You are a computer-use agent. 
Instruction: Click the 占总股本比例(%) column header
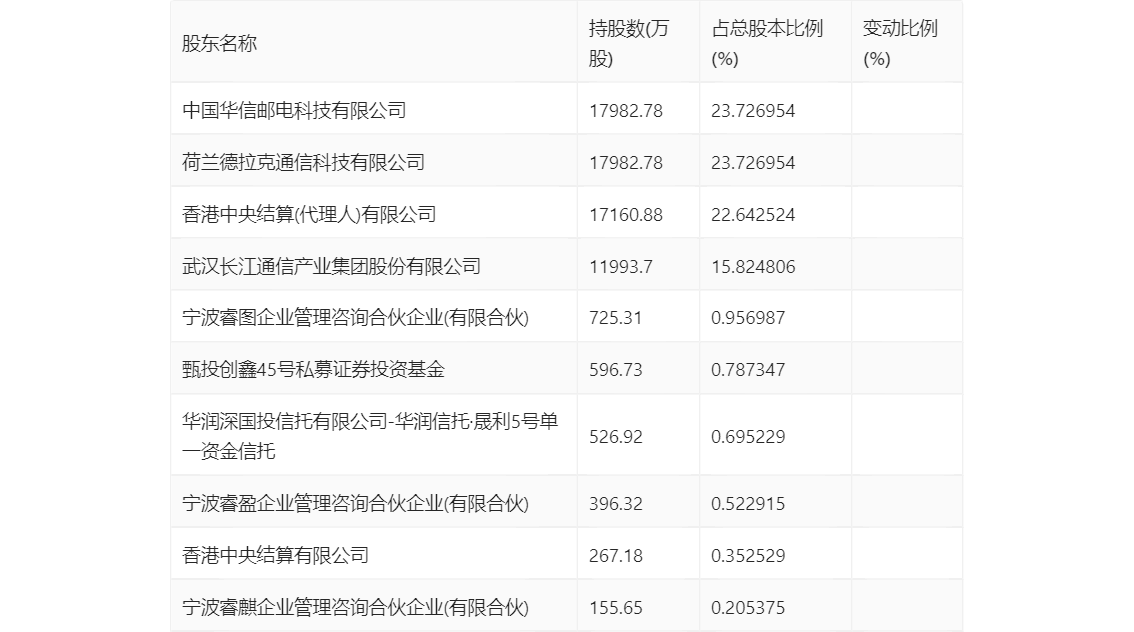coord(767,43)
